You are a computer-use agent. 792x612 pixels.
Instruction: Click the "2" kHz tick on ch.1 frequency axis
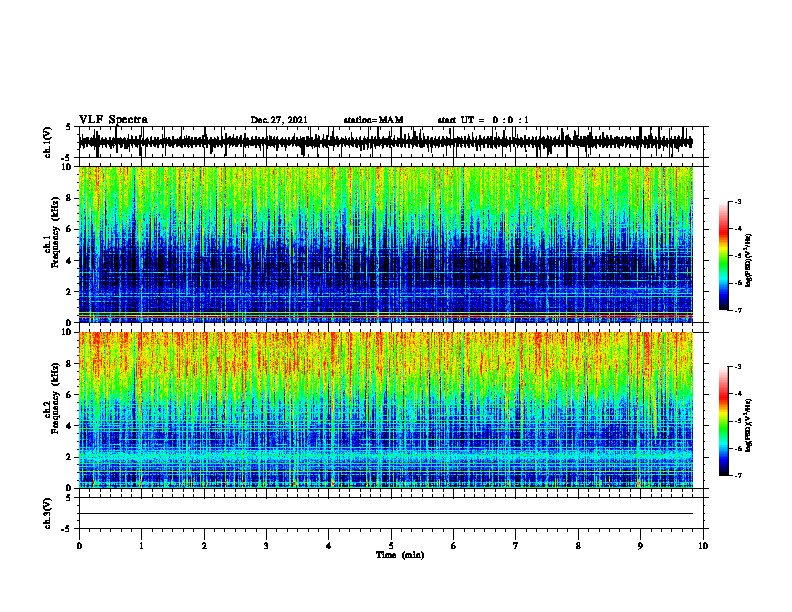70,291
